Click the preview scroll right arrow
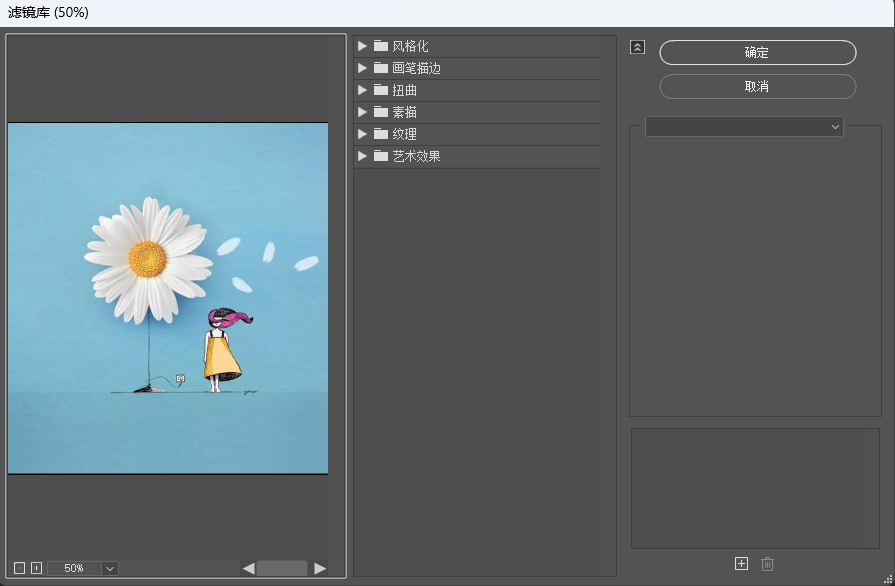This screenshot has height=586, width=895. point(320,568)
